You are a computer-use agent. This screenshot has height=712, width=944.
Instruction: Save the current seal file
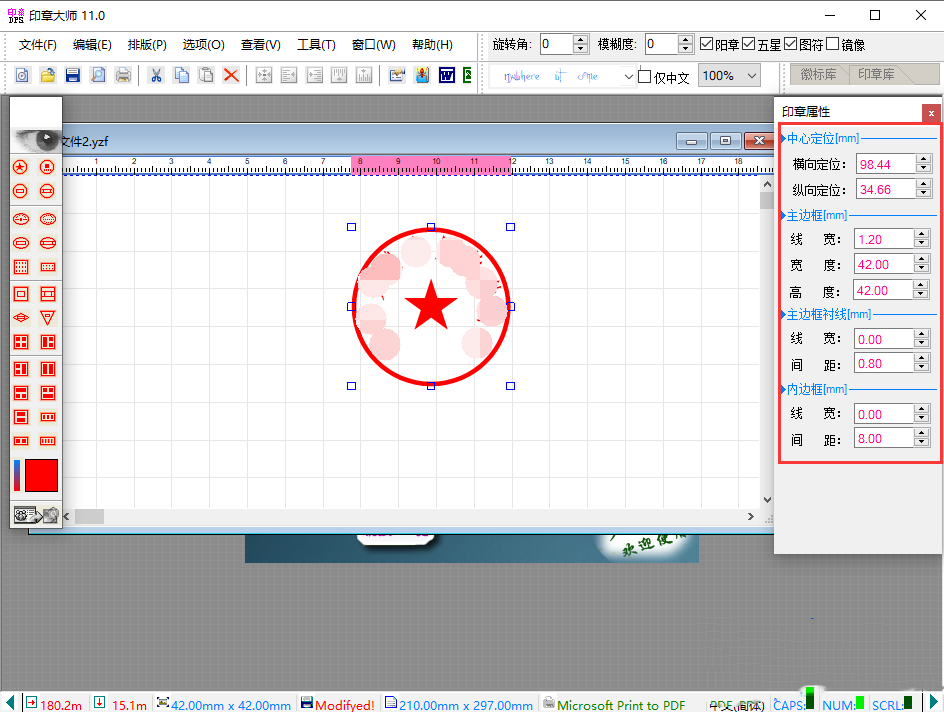click(73, 75)
